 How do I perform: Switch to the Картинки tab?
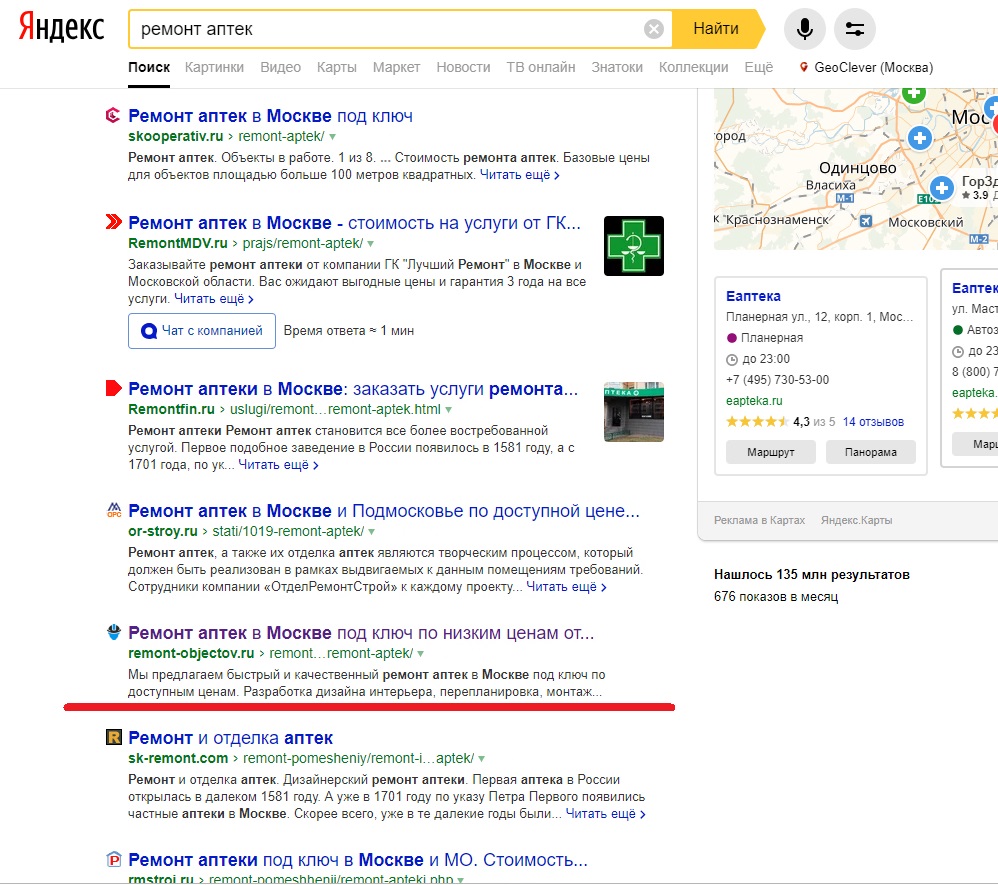click(x=214, y=67)
